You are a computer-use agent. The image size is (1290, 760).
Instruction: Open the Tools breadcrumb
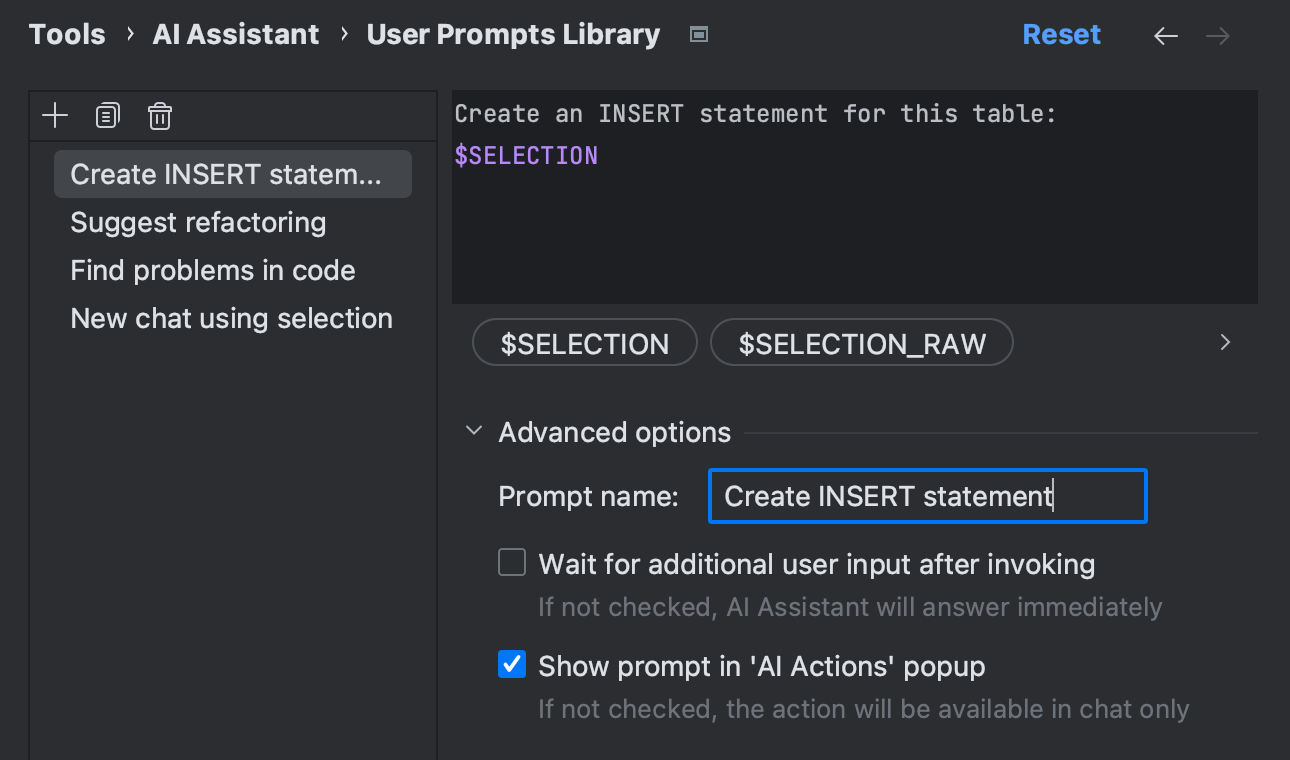[x=66, y=34]
